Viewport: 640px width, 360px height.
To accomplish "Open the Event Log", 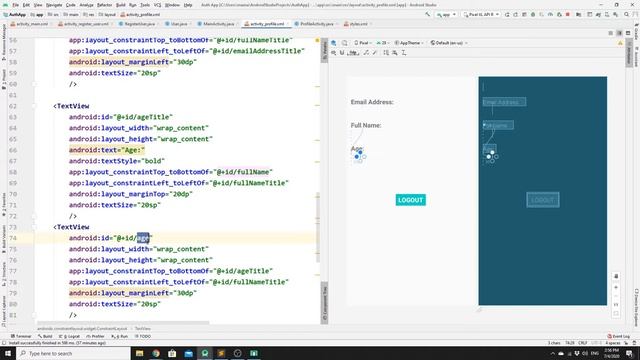I will (619, 336).
